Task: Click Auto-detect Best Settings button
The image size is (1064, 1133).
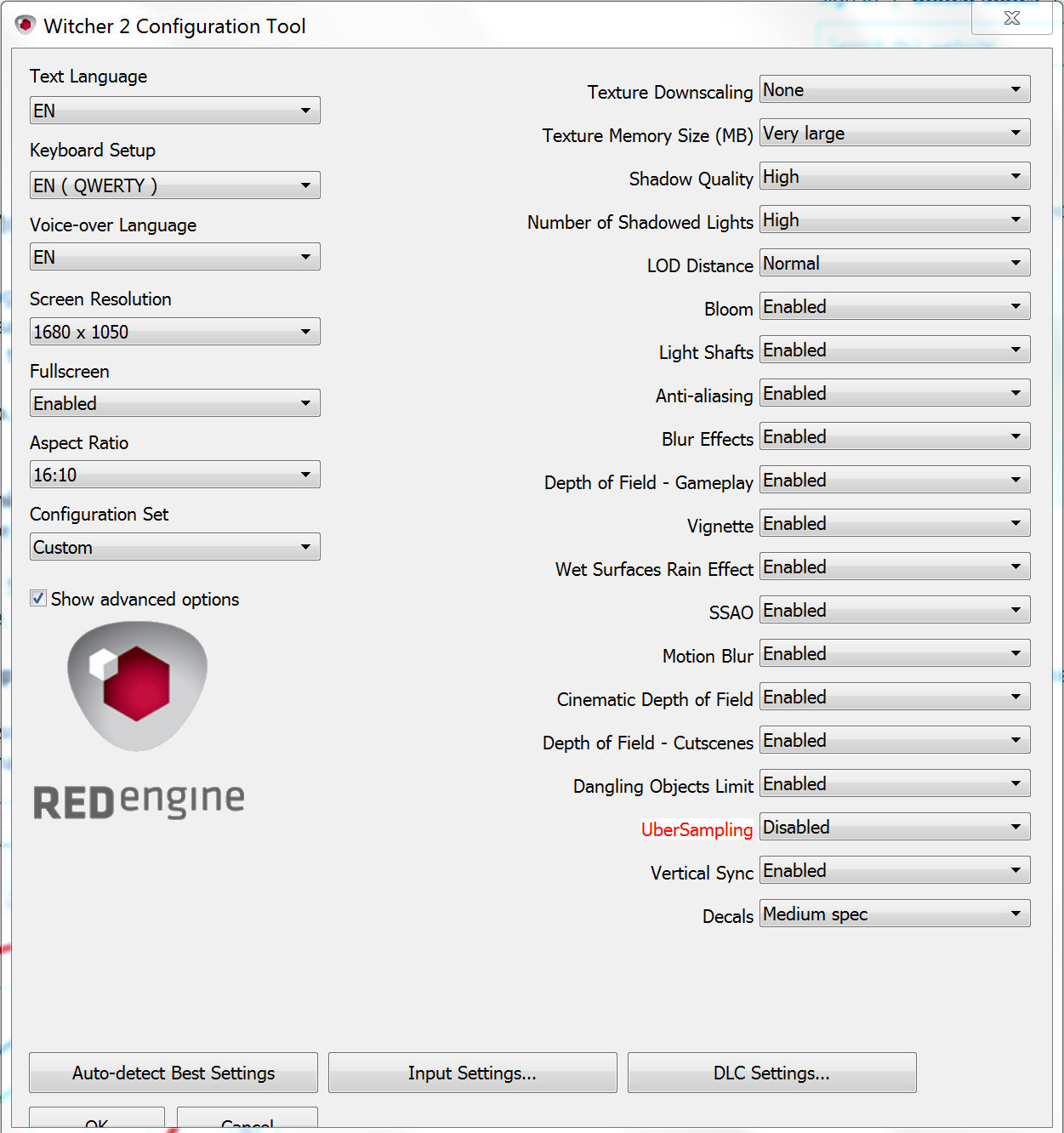Action: click(x=174, y=1073)
